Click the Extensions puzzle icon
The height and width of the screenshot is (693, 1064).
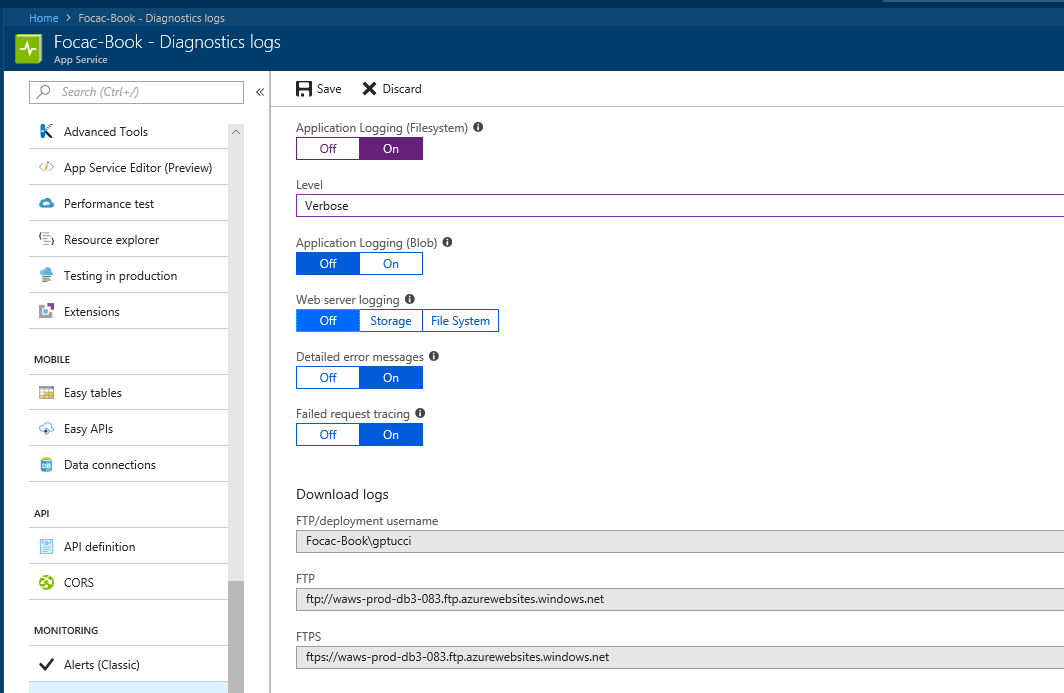click(x=46, y=311)
